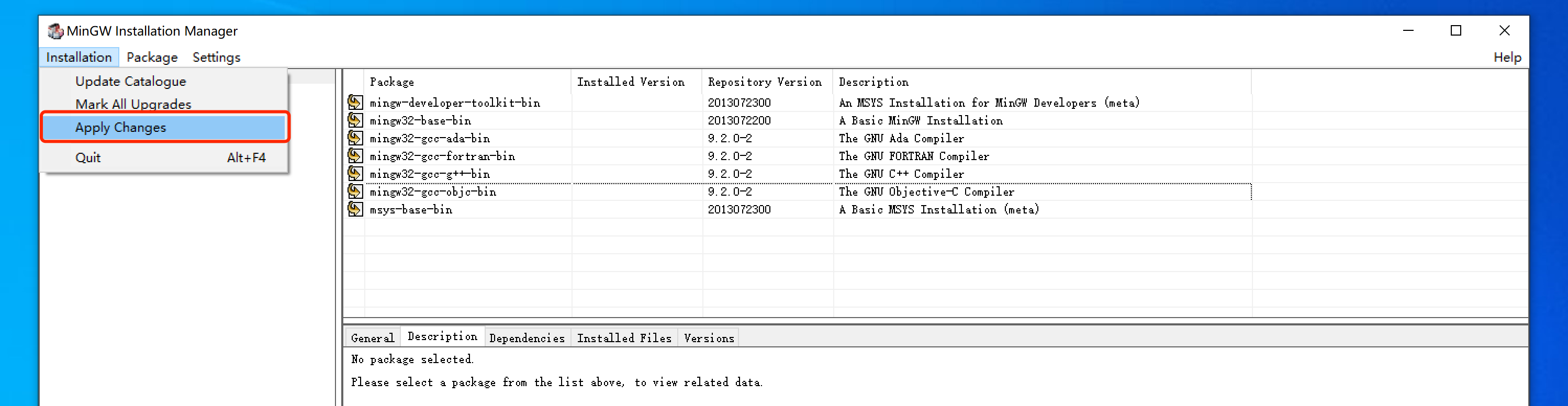Open the Installation menu
The width and height of the screenshot is (1568, 406).
[x=79, y=57]
